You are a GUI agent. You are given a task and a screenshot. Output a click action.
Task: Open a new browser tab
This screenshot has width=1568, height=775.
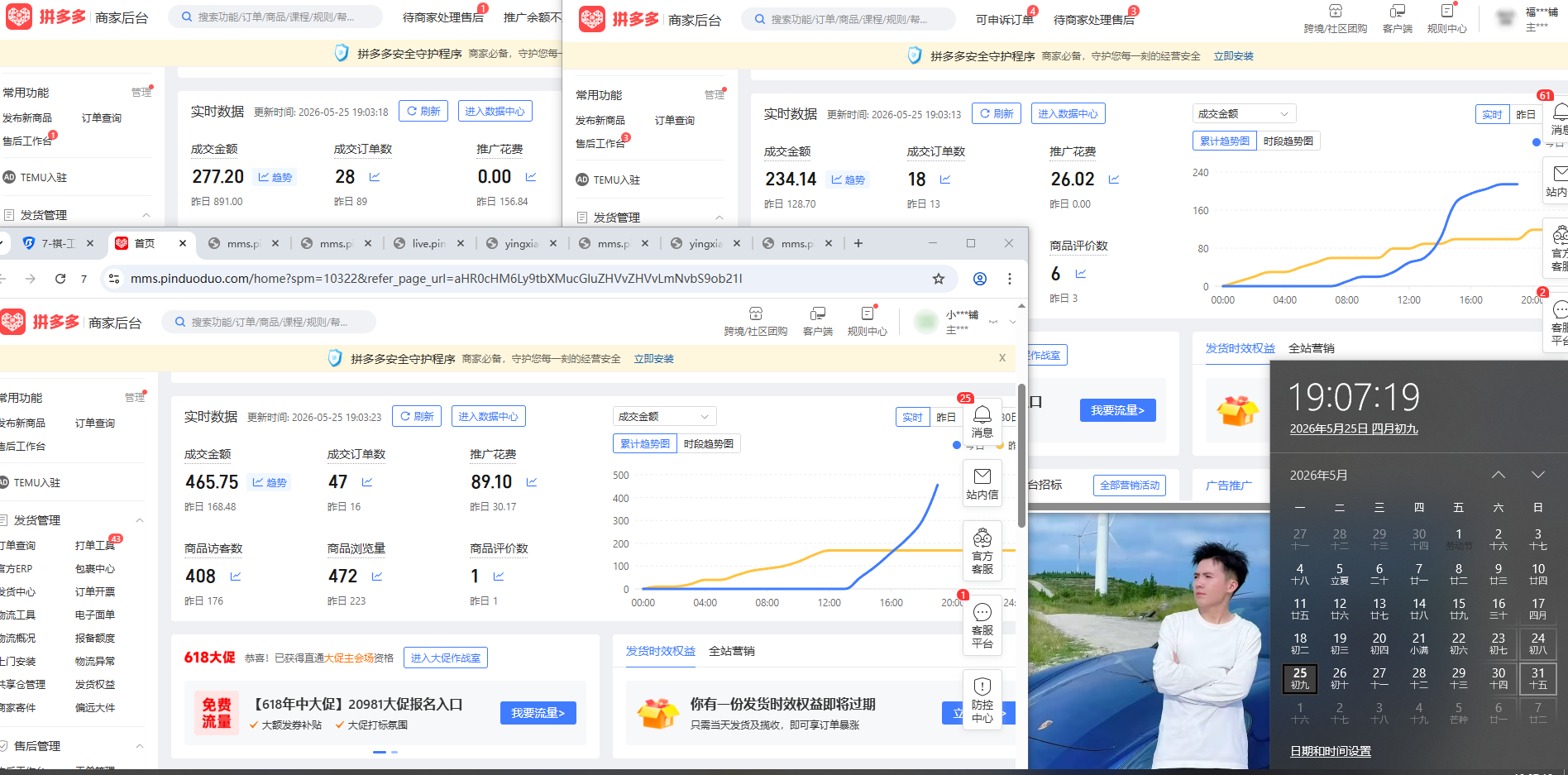pyautogui.click(x=858, y=243)
